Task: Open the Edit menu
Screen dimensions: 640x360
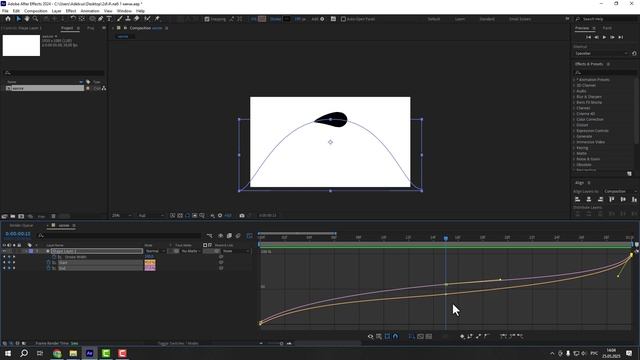Action: click(16, 11)
